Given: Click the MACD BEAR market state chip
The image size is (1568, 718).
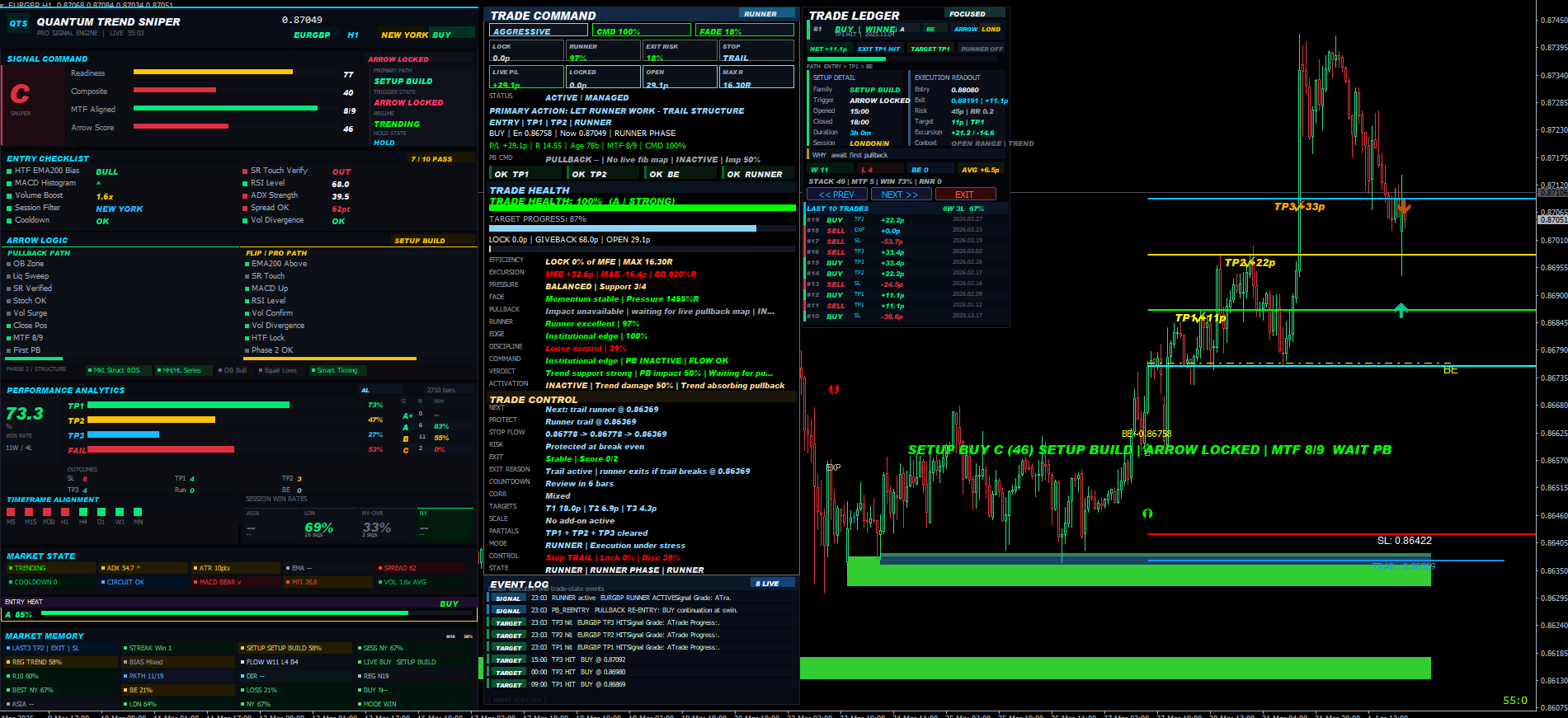Looking at the screenshot, I should pyautogui.click(x=236, y=582).
